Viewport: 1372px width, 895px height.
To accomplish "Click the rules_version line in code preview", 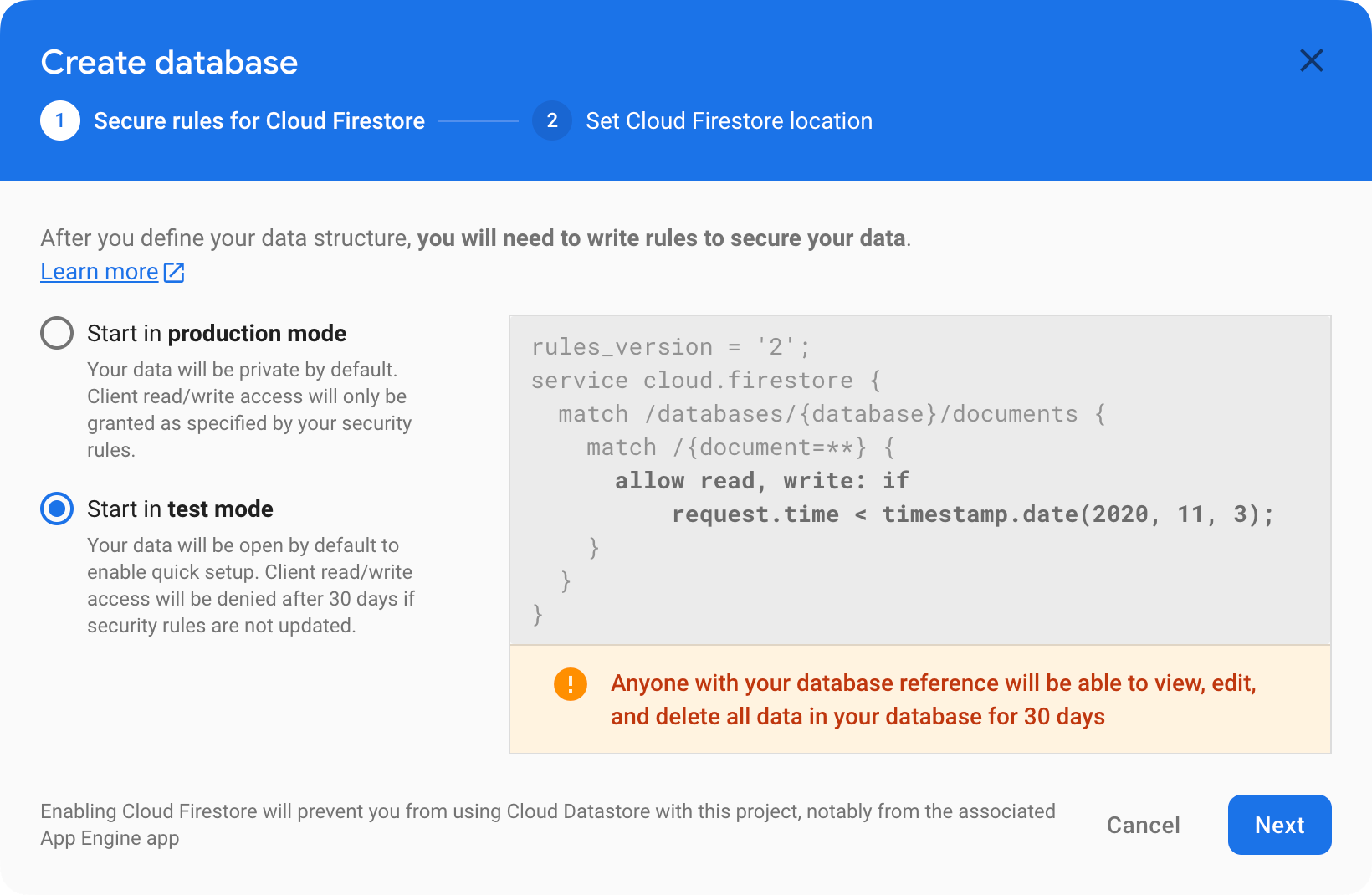I will (671, 346).
